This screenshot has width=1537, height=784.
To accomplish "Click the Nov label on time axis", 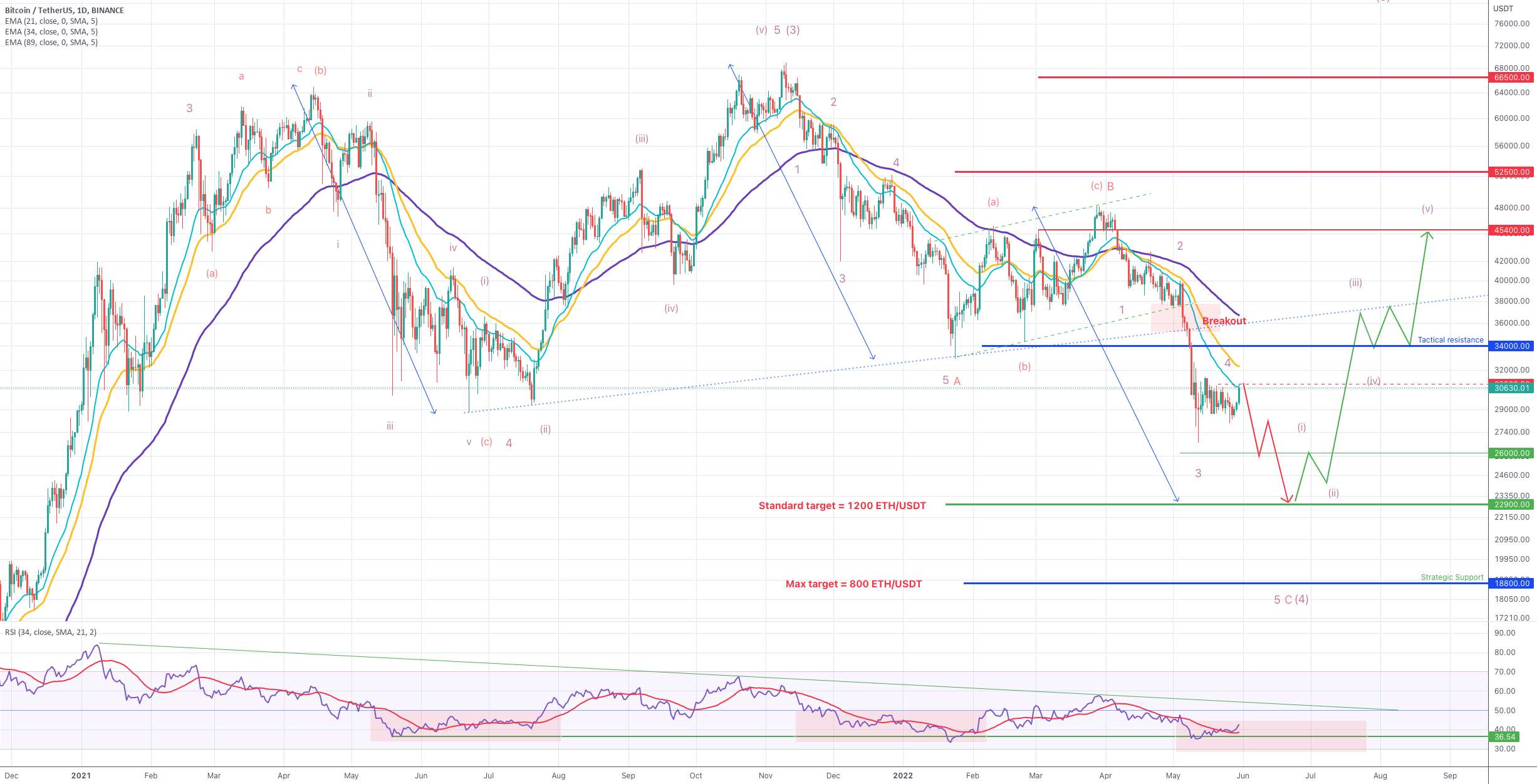I will pos(765,775).
